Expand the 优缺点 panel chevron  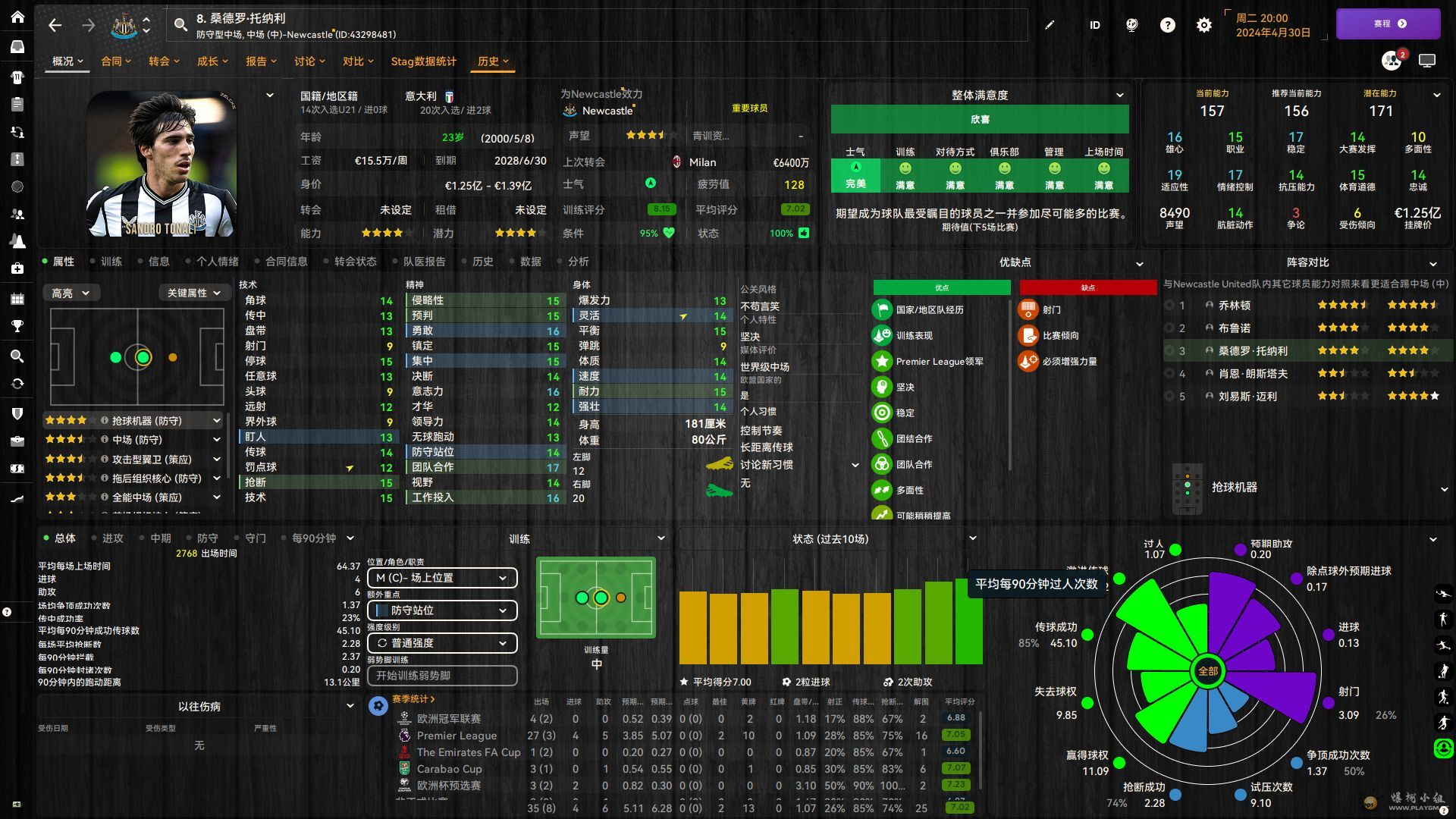[1140, 263]
